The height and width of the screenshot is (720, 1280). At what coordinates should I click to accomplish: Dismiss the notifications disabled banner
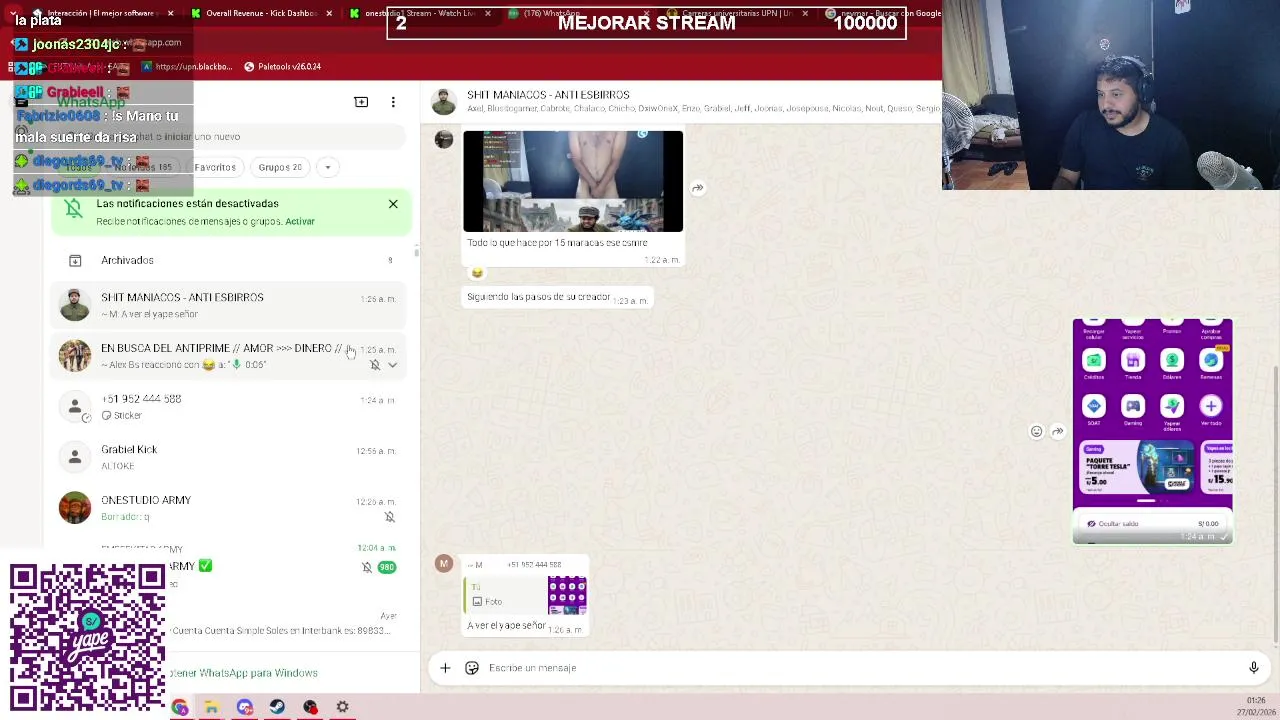click(393, 204)
